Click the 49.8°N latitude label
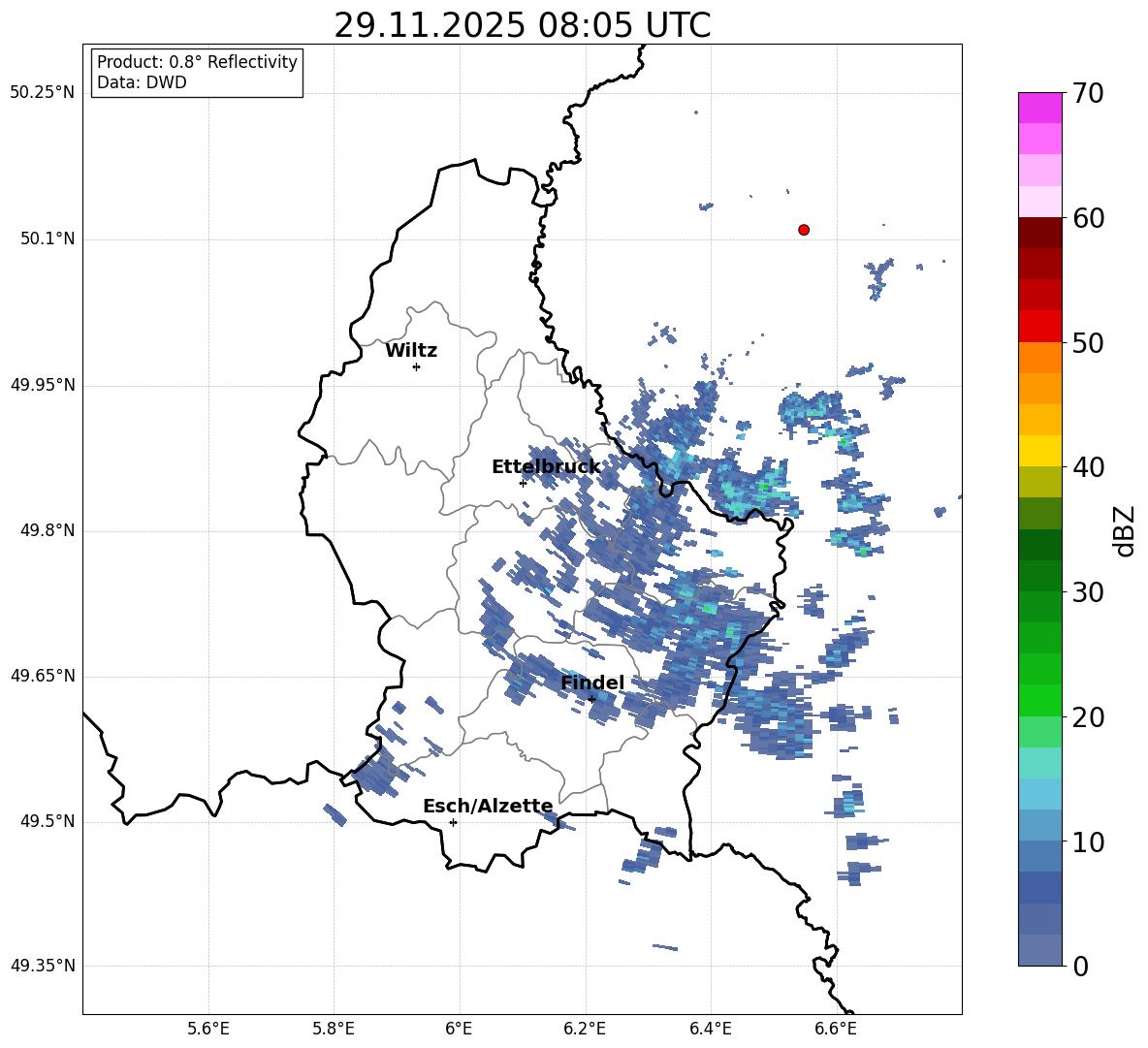The image size is (1148, 1048). click(x=48, y=530)
